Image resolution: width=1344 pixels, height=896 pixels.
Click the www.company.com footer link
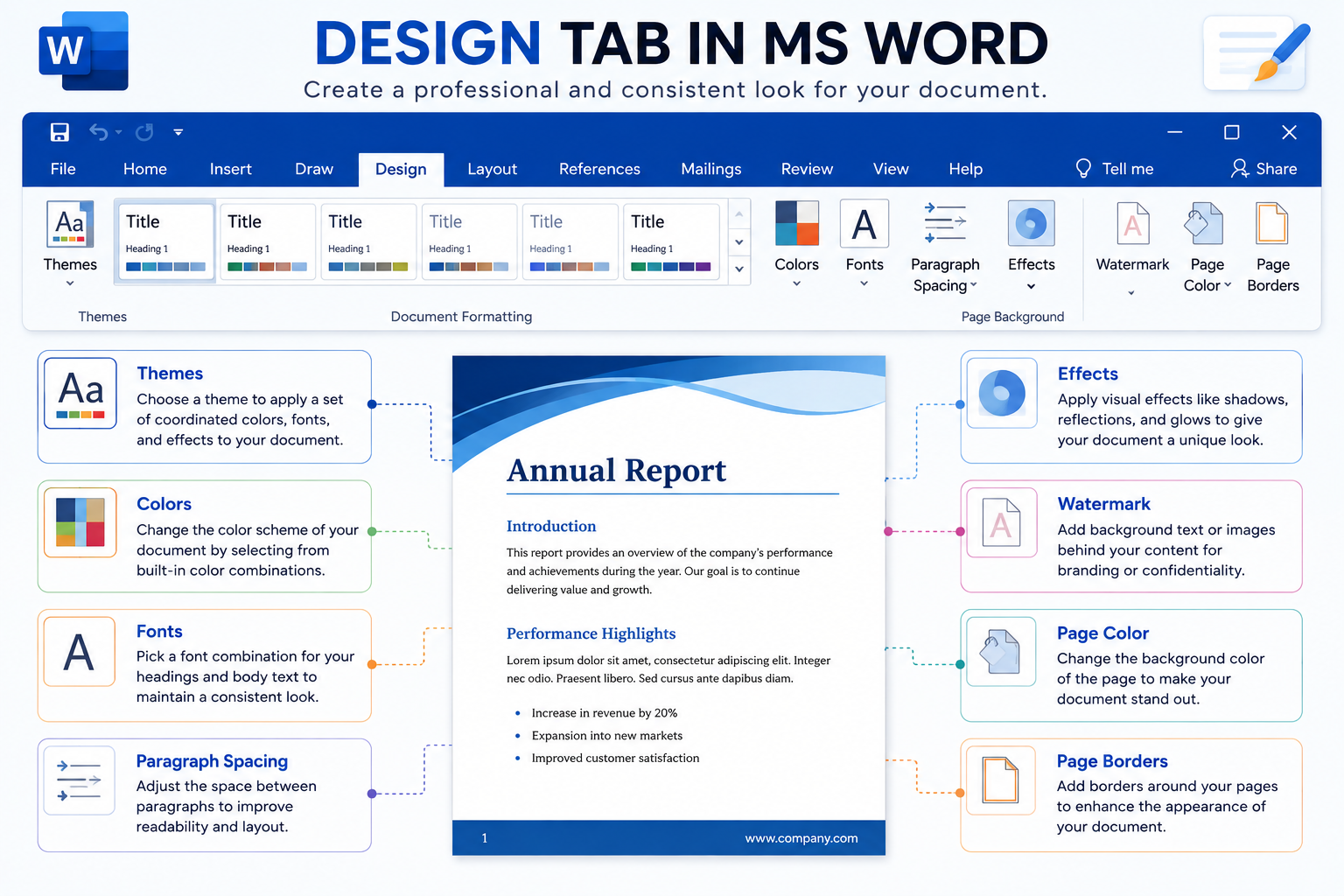point(801,838)
